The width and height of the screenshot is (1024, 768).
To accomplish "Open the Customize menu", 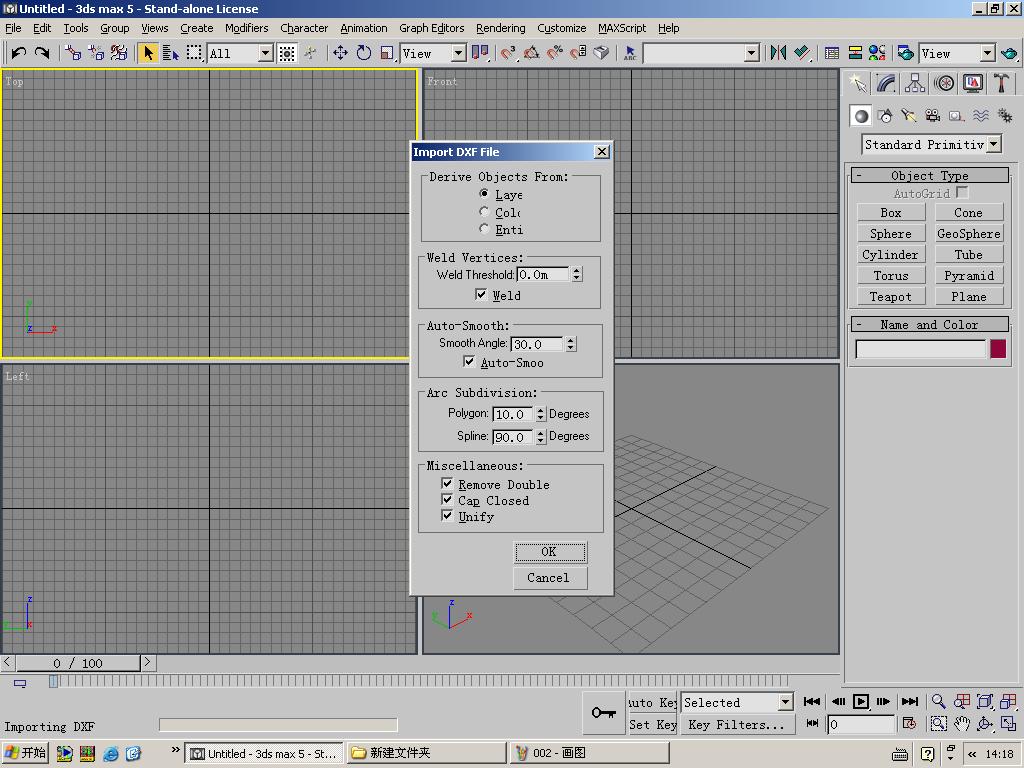I will (x=562, y=28).
